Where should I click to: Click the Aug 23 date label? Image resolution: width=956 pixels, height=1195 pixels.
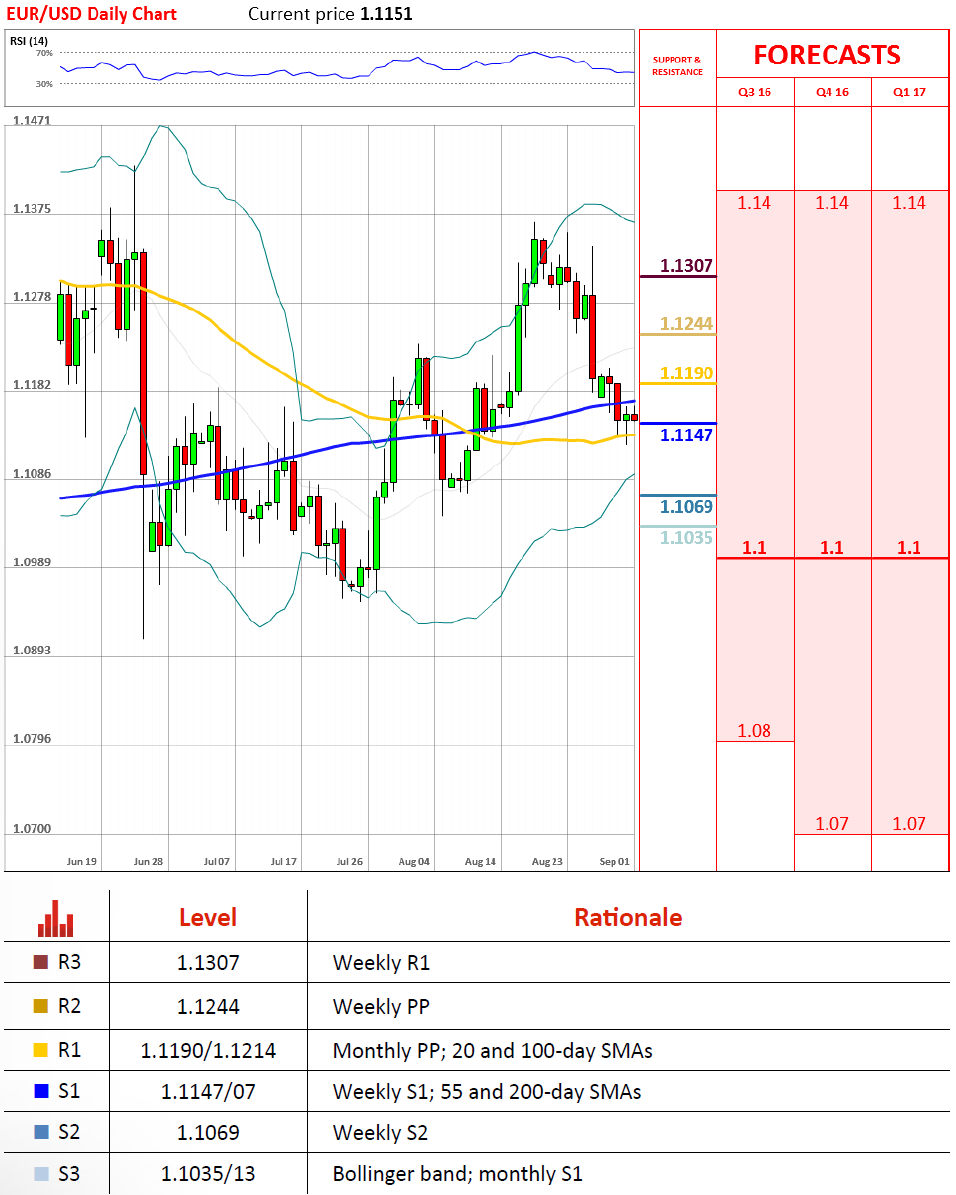point(547,862)
